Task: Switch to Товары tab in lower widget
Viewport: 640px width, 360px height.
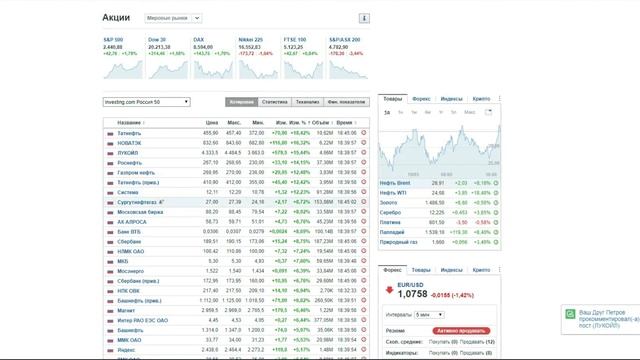Action: (421, 270)
